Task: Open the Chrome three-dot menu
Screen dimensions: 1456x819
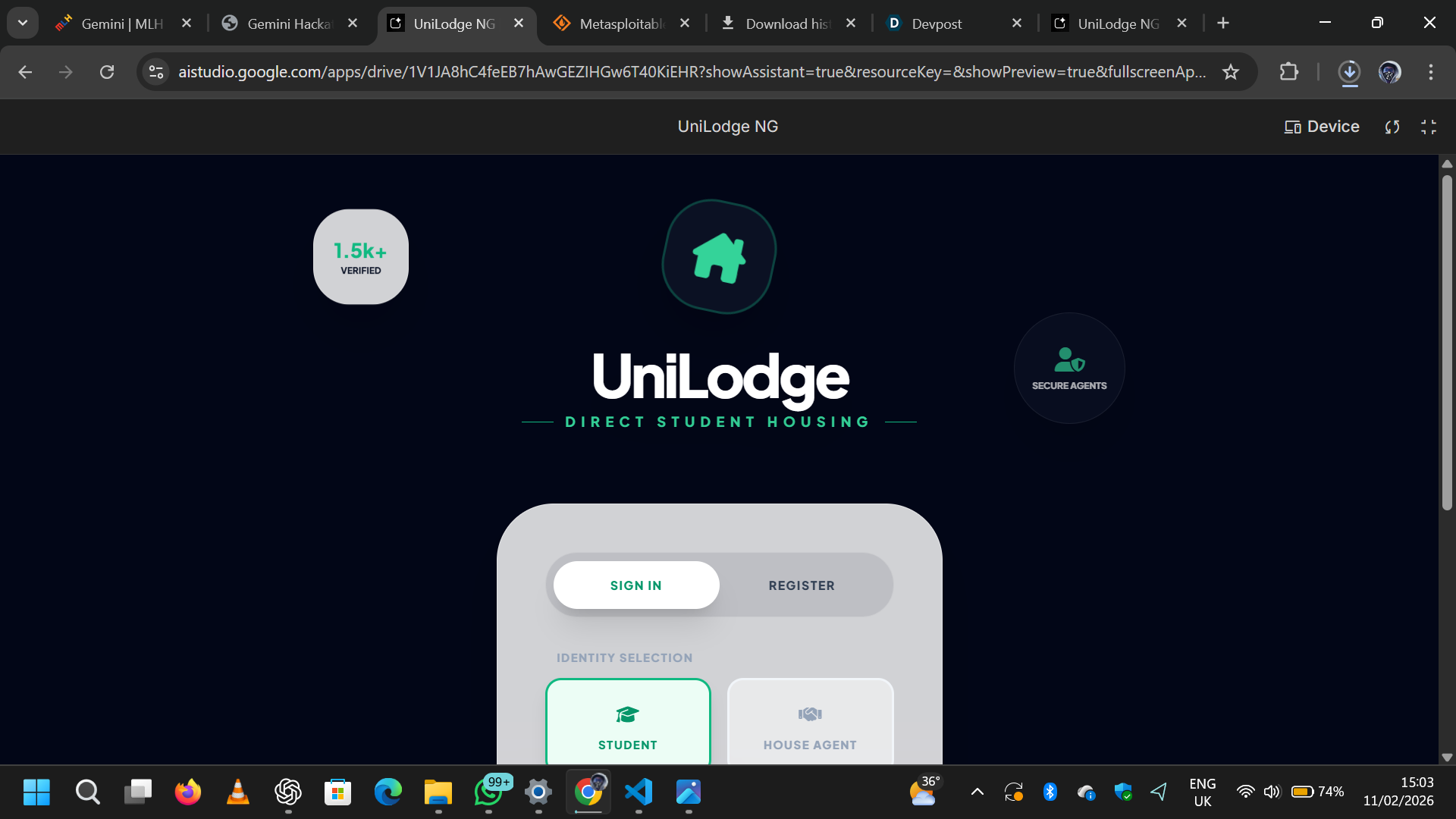Action: click(x=1431, y=72)
